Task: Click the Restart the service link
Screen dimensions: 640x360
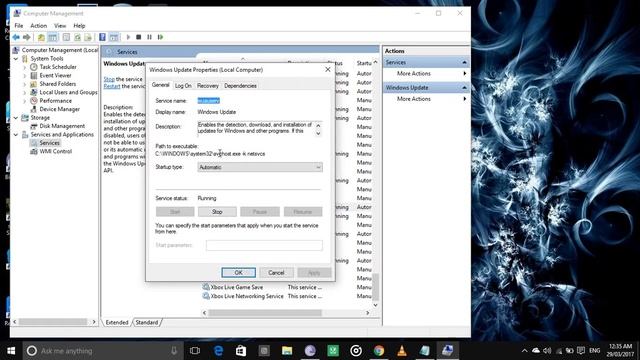Action: pos(112,87)
